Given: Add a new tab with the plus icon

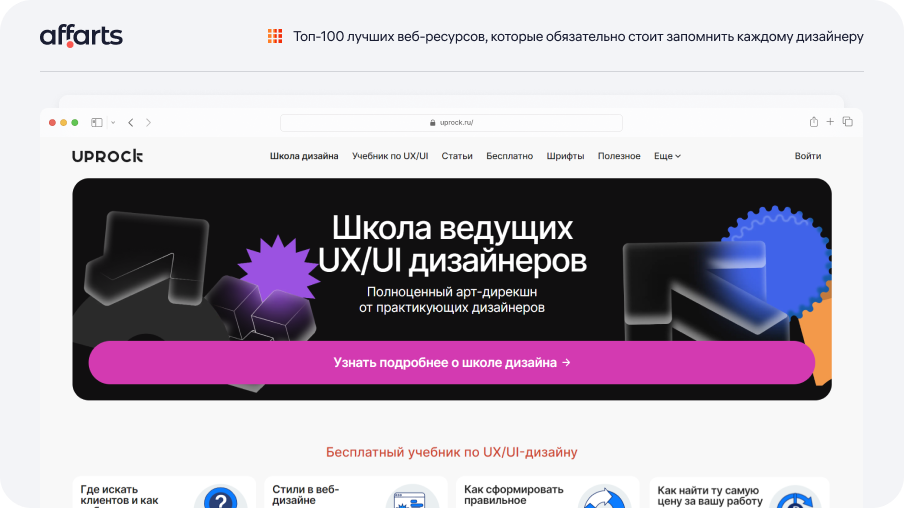Looking at the screenshot, I should click(830, 122).
